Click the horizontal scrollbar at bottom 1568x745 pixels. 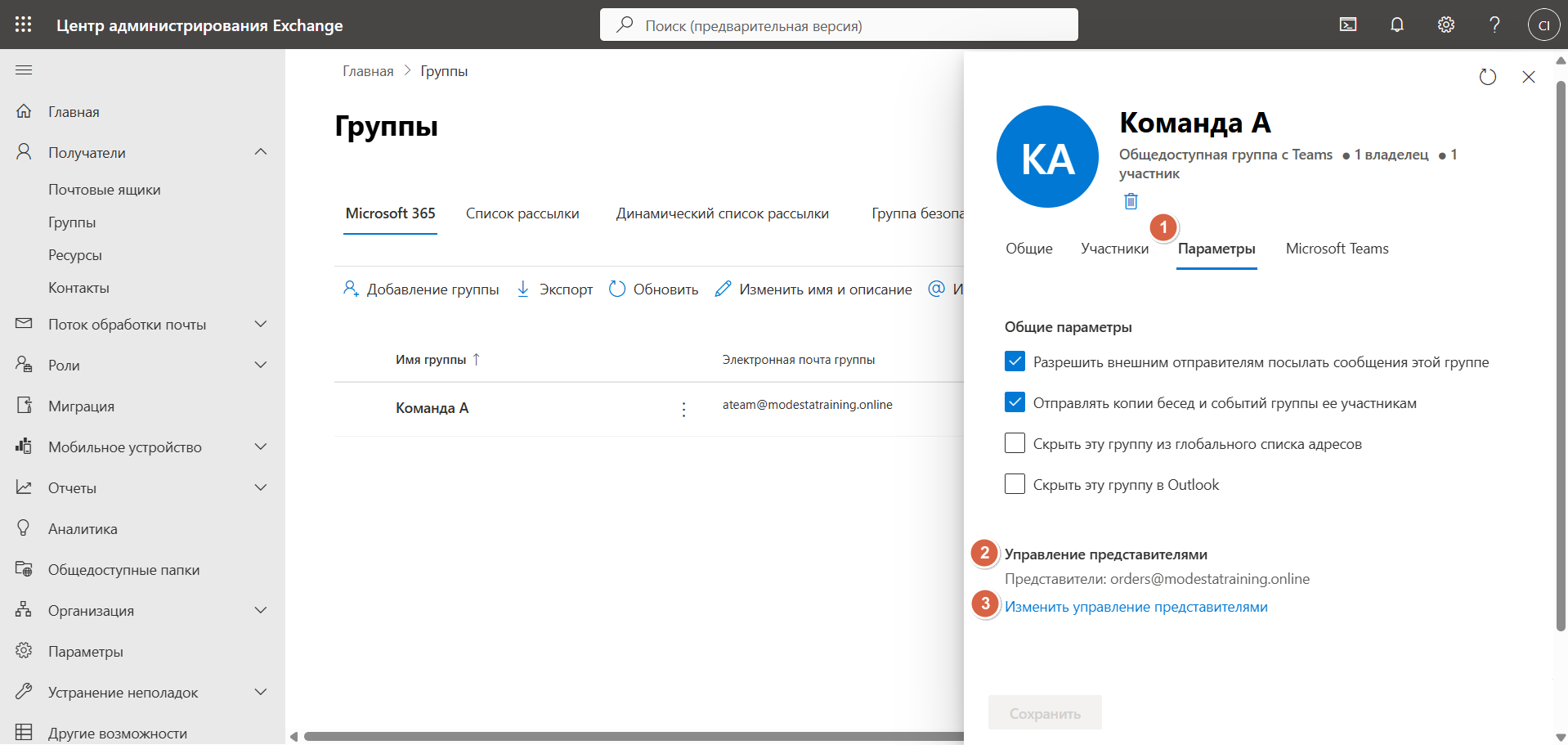click(634, 736)
